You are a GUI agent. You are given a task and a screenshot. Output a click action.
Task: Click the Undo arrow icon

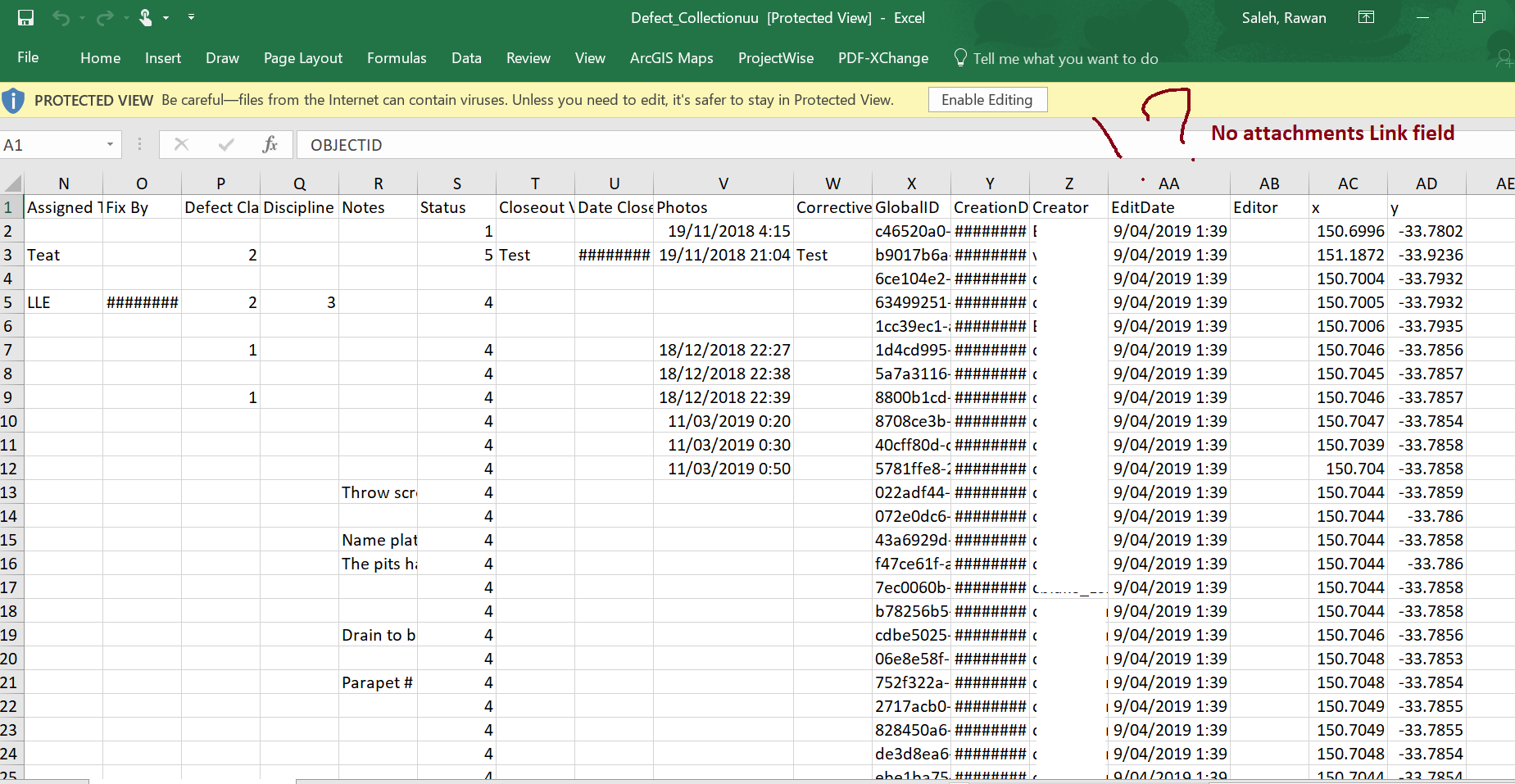61,17
